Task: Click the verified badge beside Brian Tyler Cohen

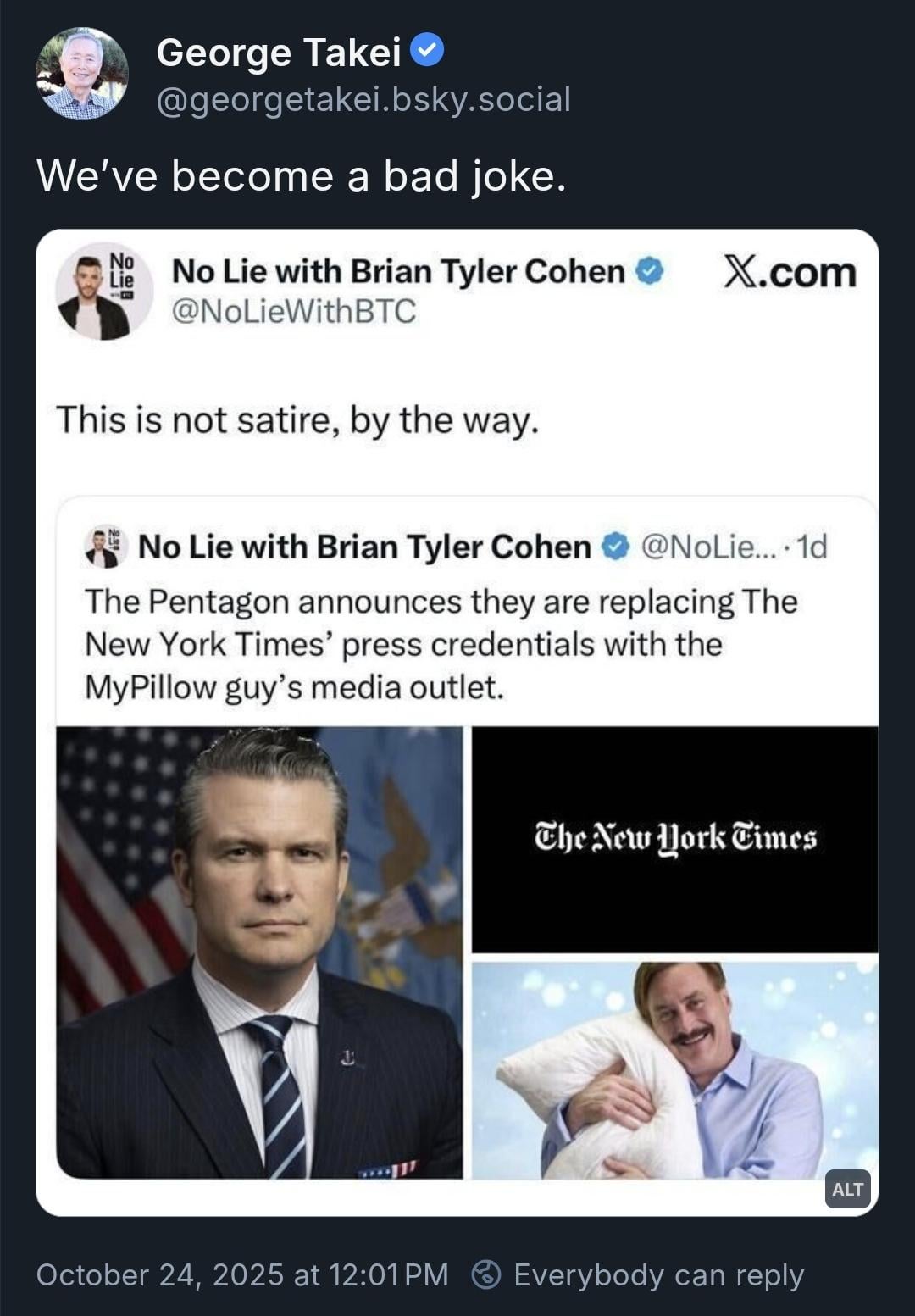Action: tap(650, 271)
